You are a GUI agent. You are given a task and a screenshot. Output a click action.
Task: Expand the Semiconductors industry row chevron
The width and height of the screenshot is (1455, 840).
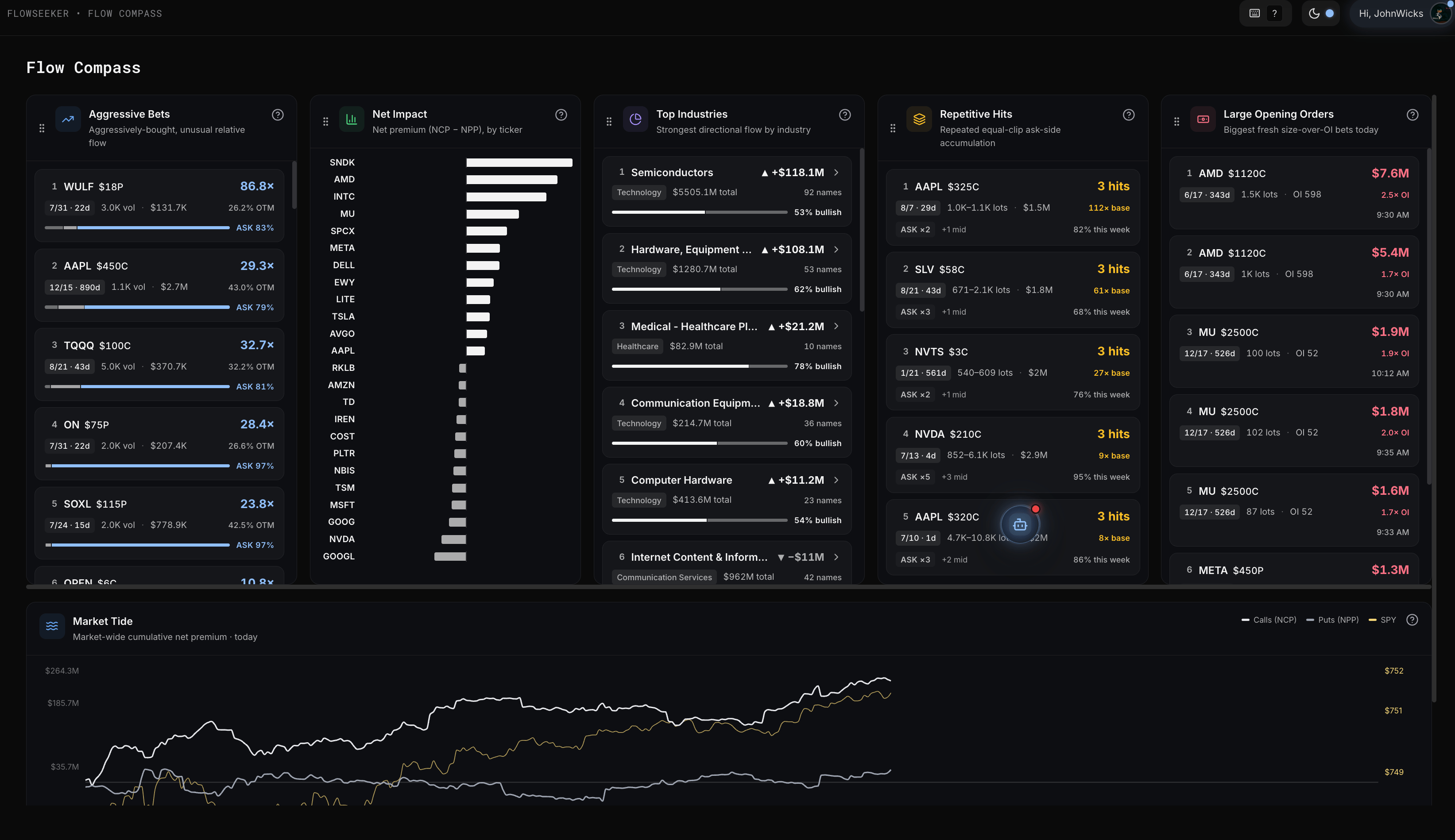pos(836,173)
